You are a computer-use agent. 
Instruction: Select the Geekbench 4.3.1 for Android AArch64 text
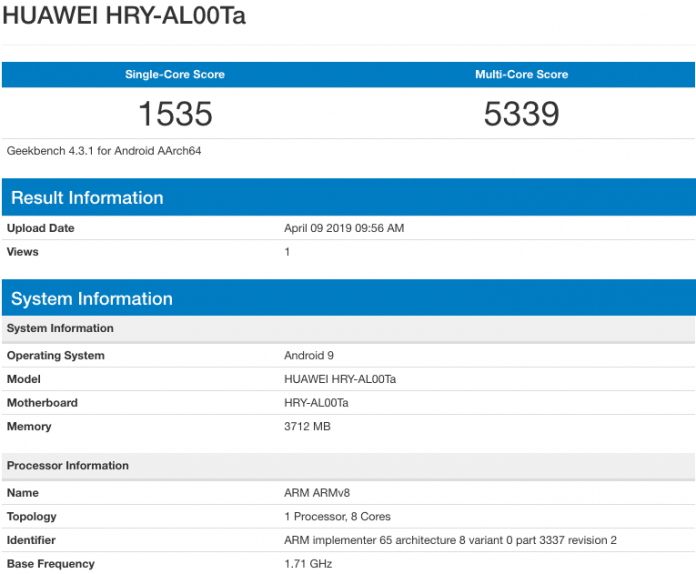pos(104,151)
